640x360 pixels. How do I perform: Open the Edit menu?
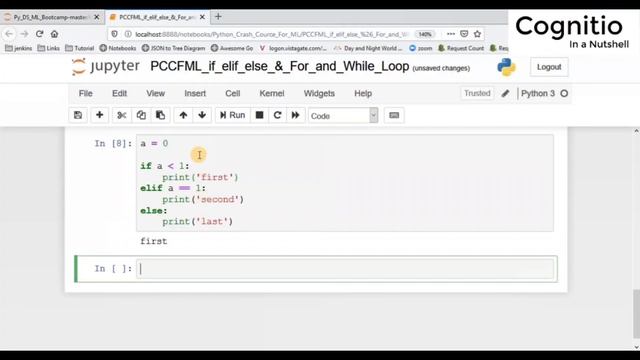120,93
